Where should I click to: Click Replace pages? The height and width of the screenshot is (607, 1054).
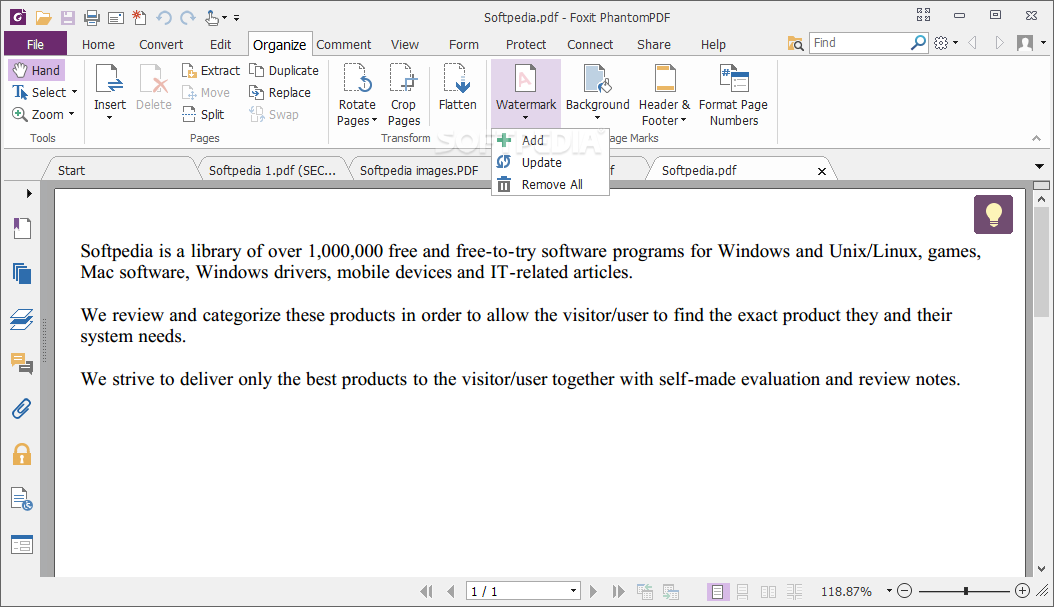280,92
